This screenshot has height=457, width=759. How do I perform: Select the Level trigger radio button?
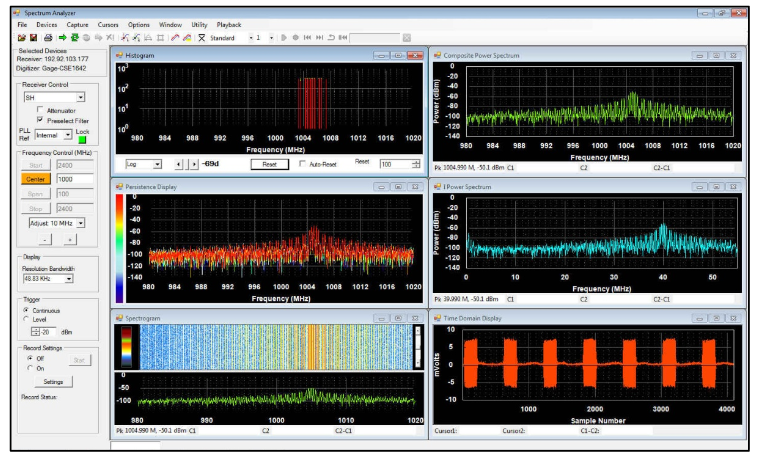pyautogui.click(x=25, y=318)
